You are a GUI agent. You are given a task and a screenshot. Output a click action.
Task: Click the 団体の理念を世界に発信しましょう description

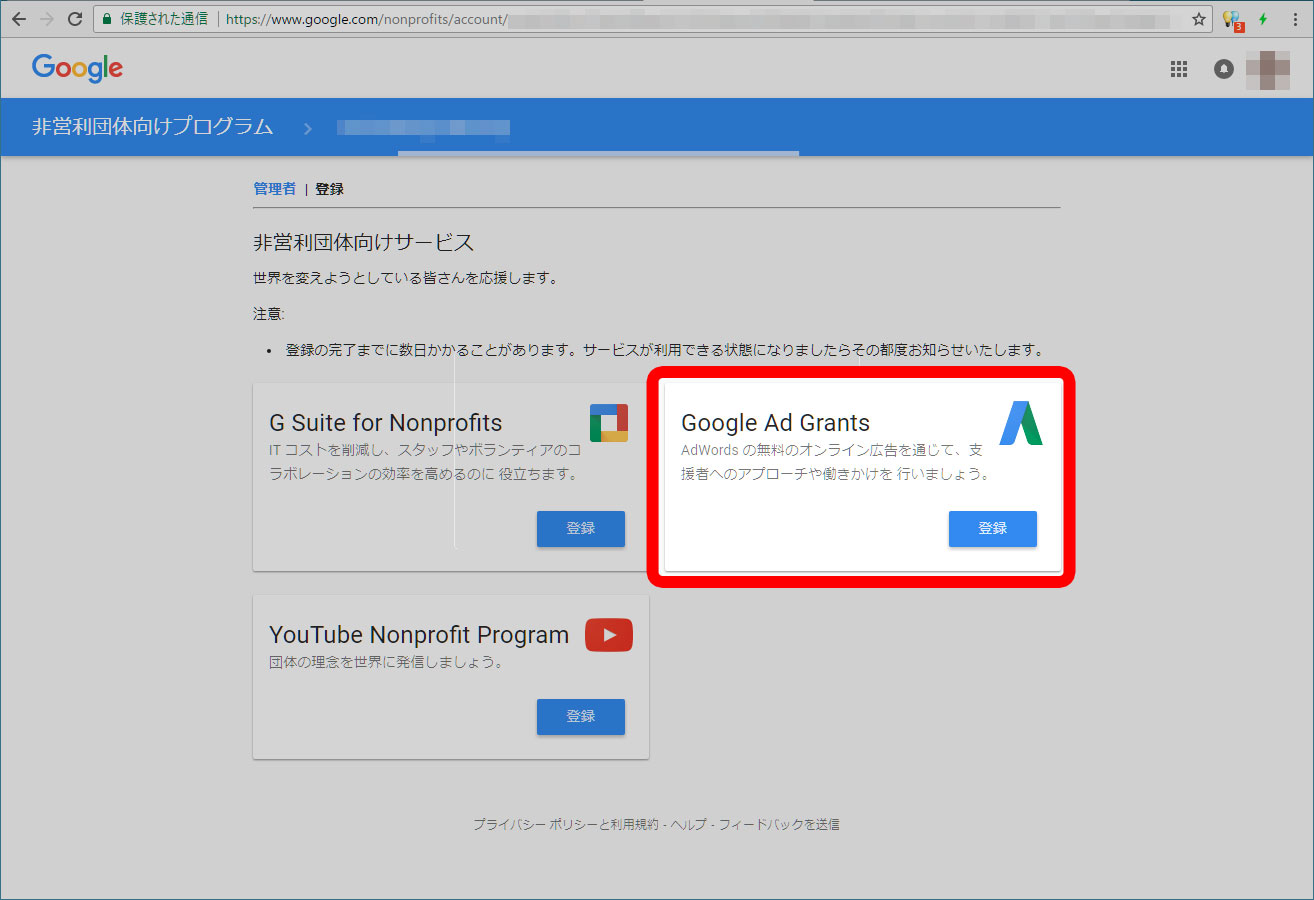386,663
